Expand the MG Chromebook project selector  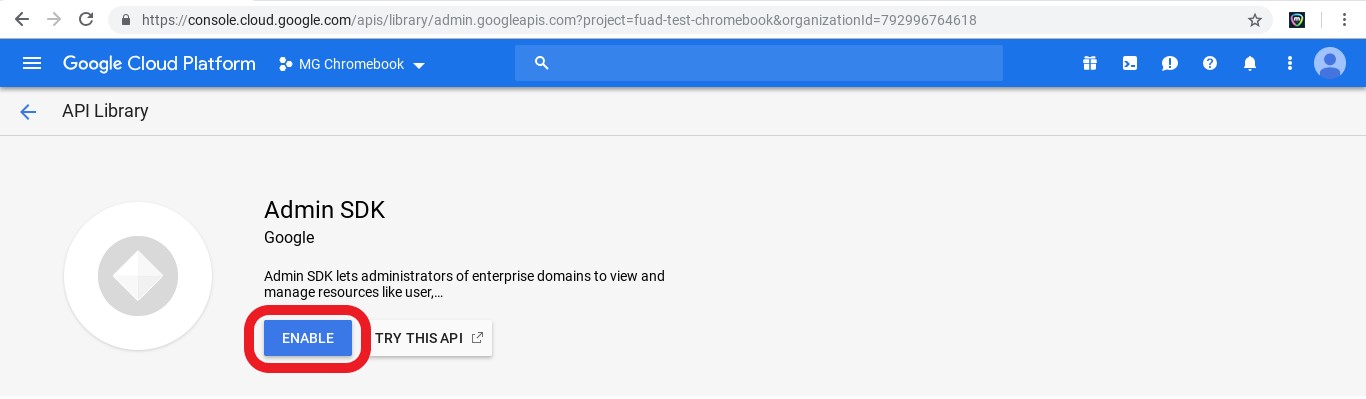[x=352, y=64]
